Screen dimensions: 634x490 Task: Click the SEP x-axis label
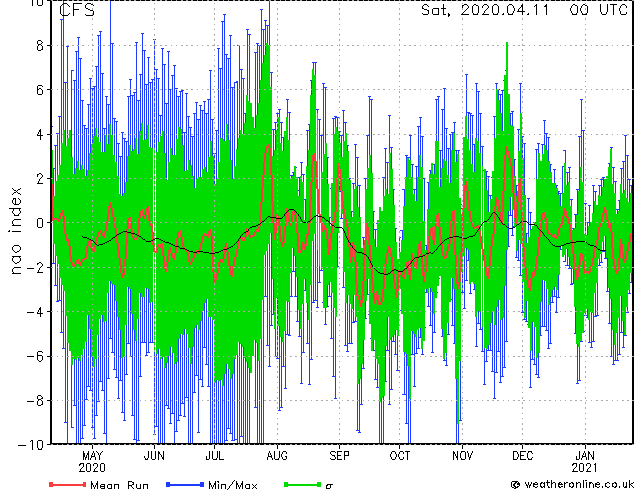[339, 456]
